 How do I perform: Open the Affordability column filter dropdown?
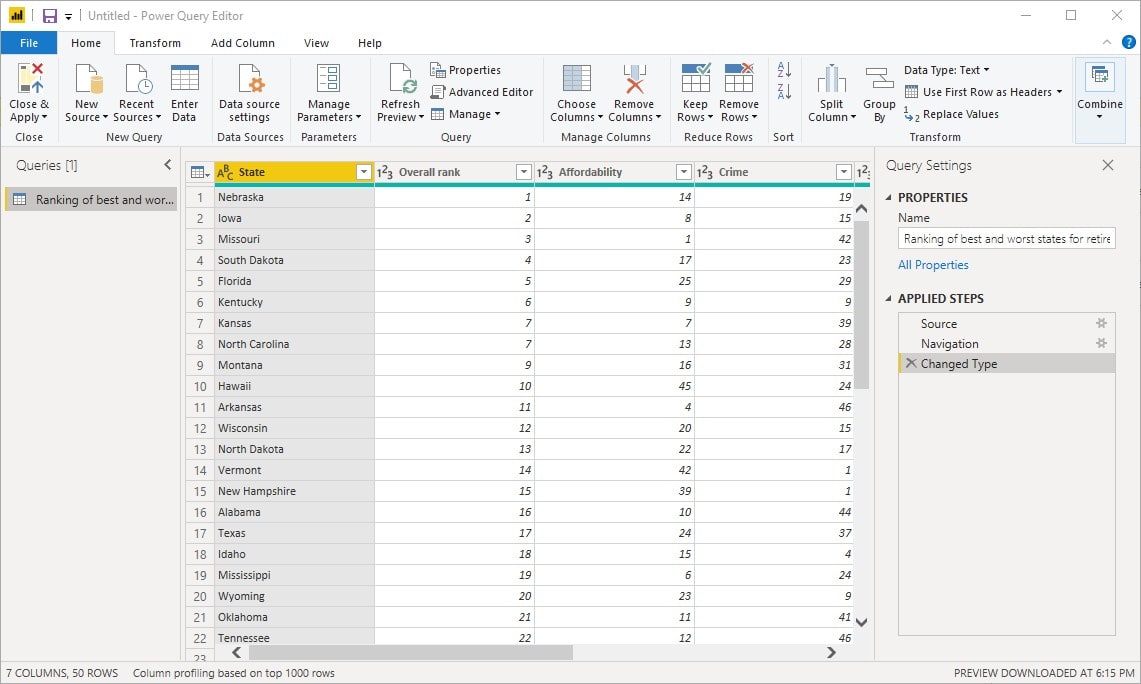click(683, 172)
